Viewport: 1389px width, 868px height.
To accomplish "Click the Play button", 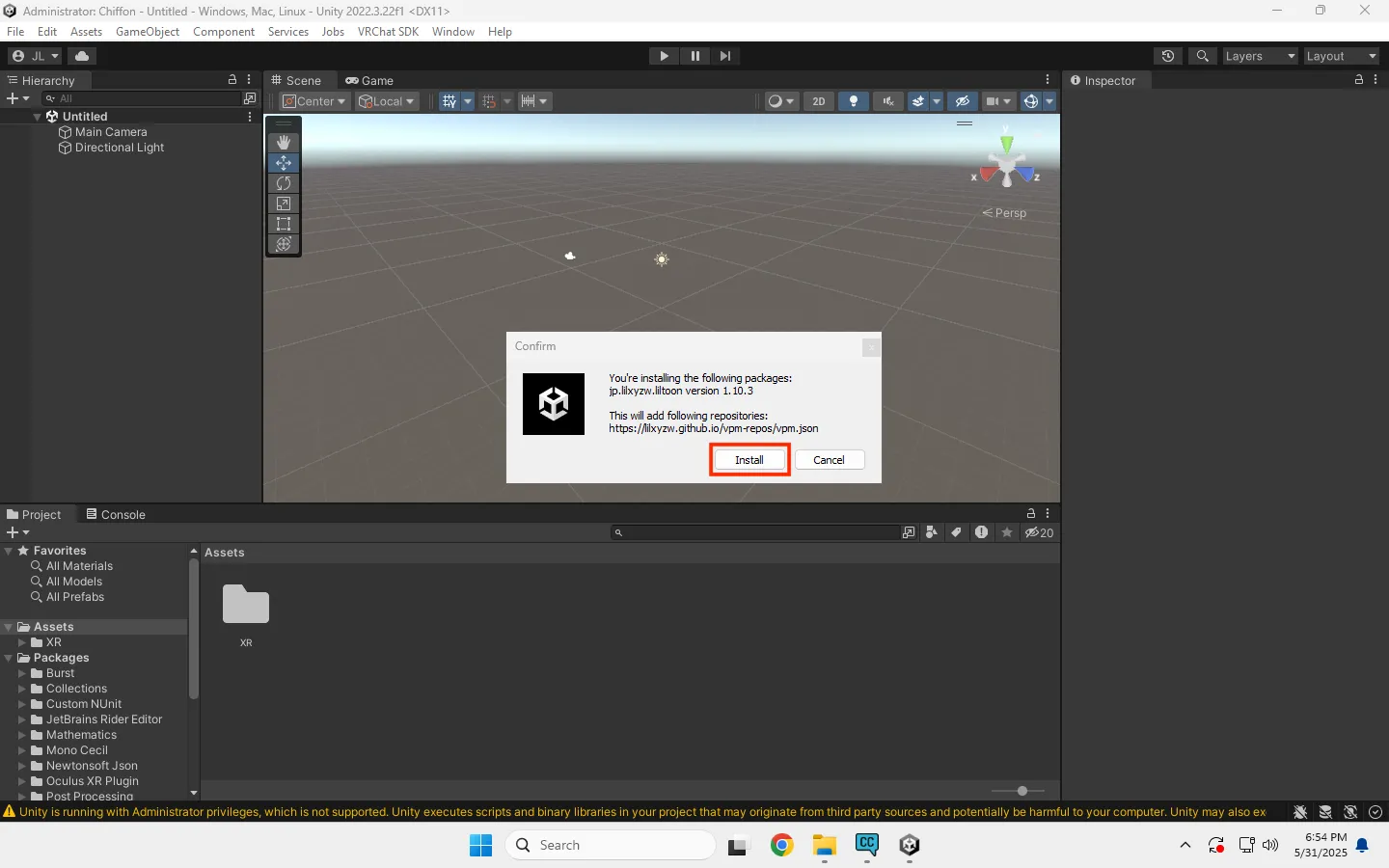I will point(664,56).
